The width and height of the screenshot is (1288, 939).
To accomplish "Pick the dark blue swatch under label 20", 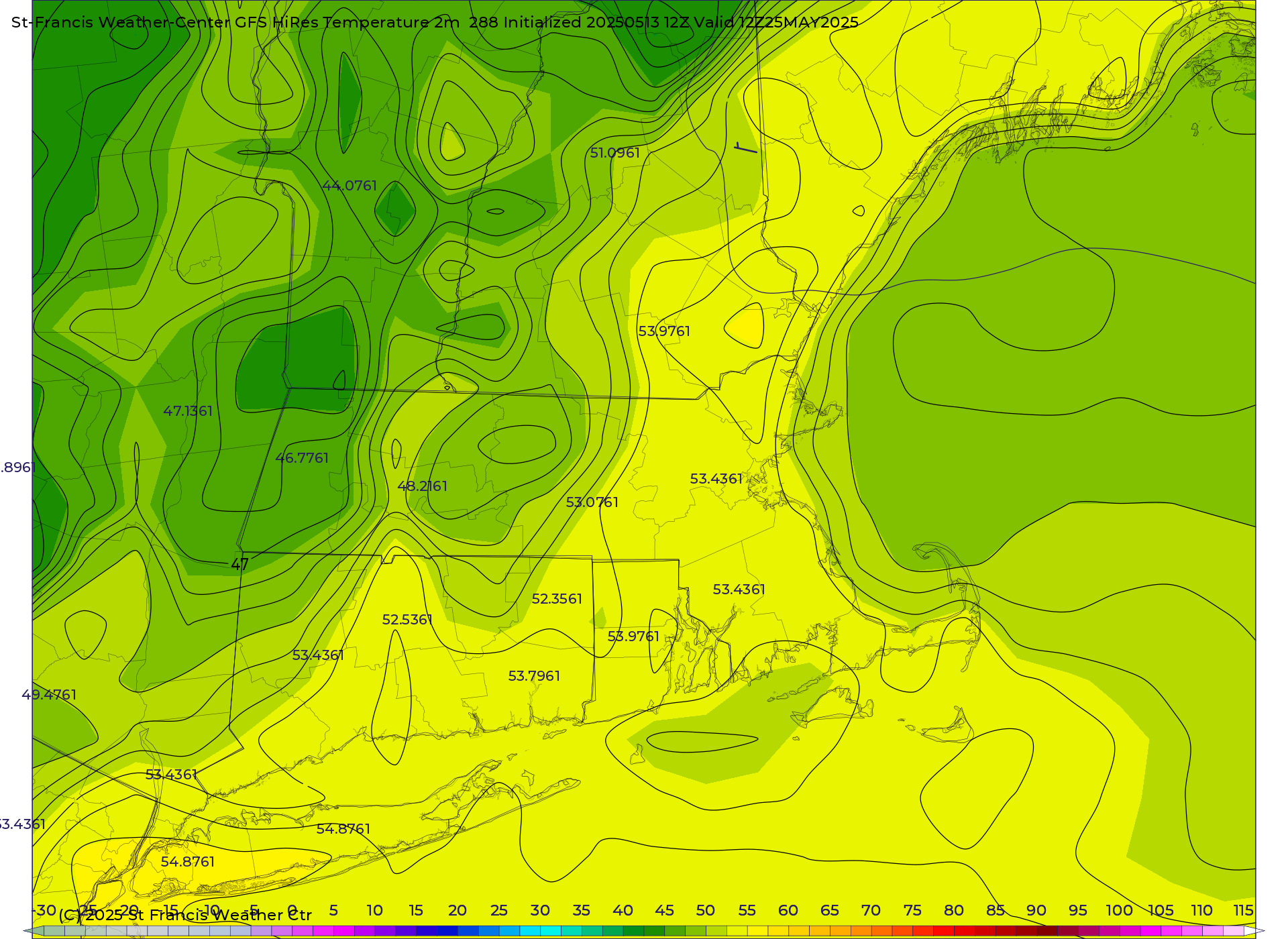I will pyautogui.click(x=447, y=931).
